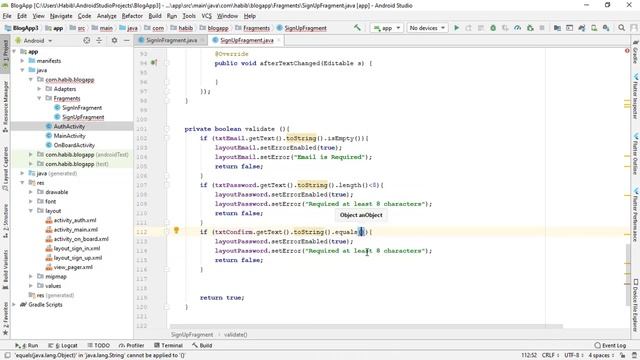Open the app run configuration dropdown

click(x=387, y=28)
